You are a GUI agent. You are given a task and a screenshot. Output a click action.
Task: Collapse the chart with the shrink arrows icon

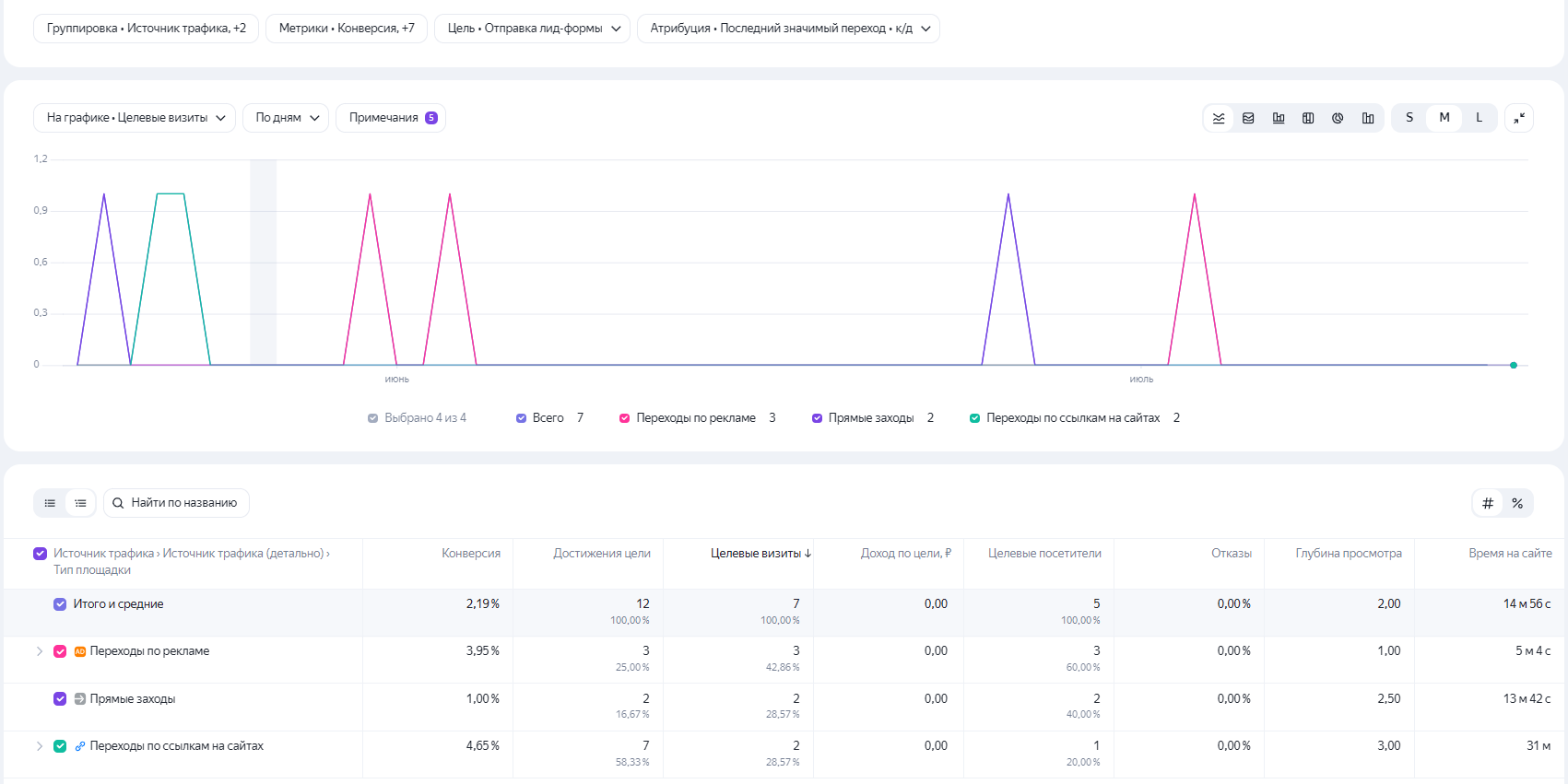pos(1519,118)
